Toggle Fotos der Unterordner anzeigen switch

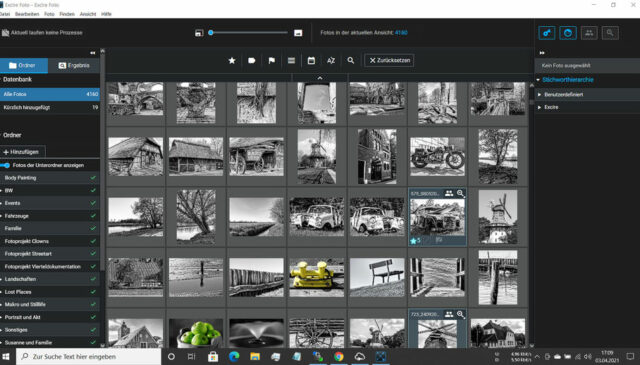[x=5, y=165]
